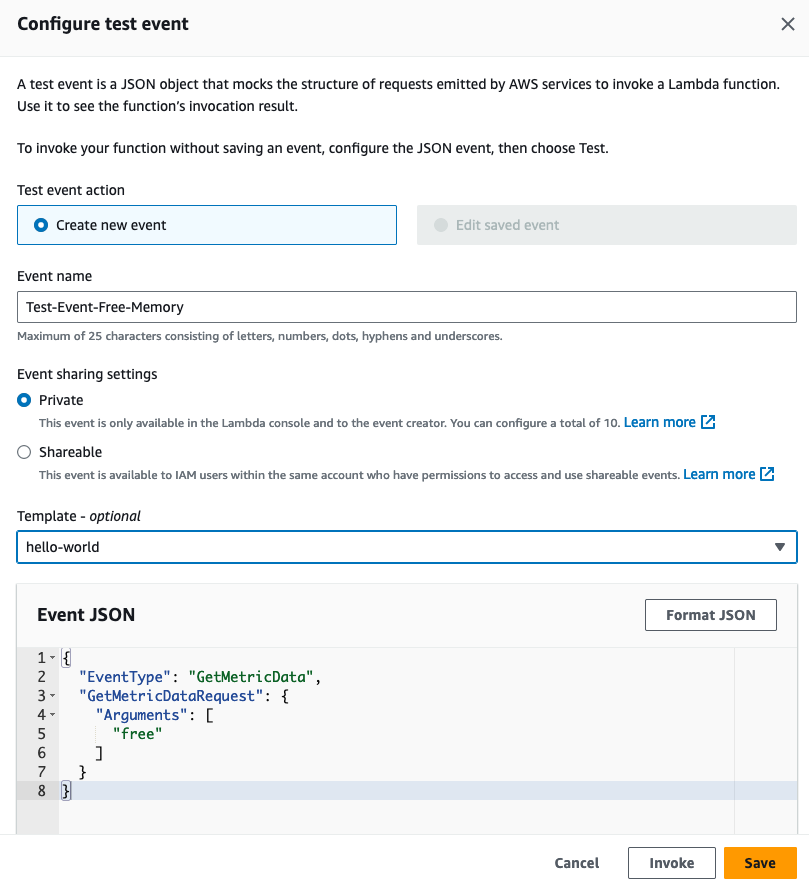
Task: Follow Learn more link for Shareable events
Action: coord(719,474)
